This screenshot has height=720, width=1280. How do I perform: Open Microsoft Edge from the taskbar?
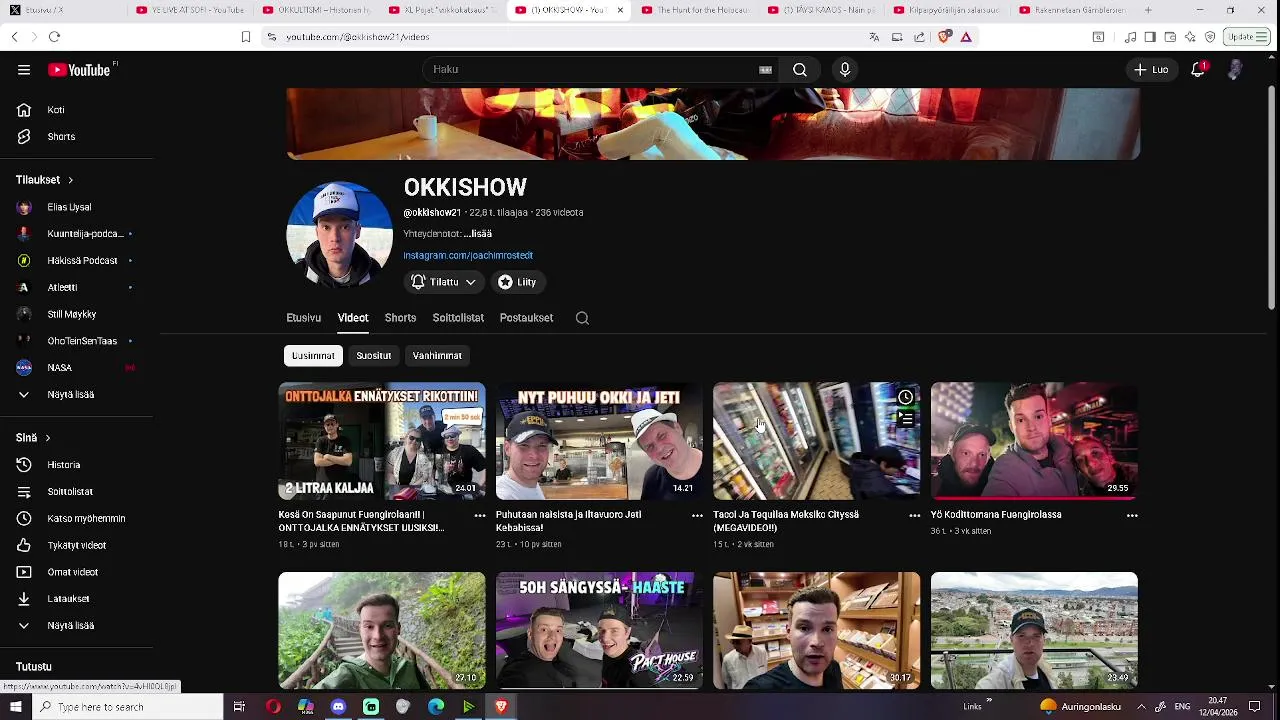436,707
